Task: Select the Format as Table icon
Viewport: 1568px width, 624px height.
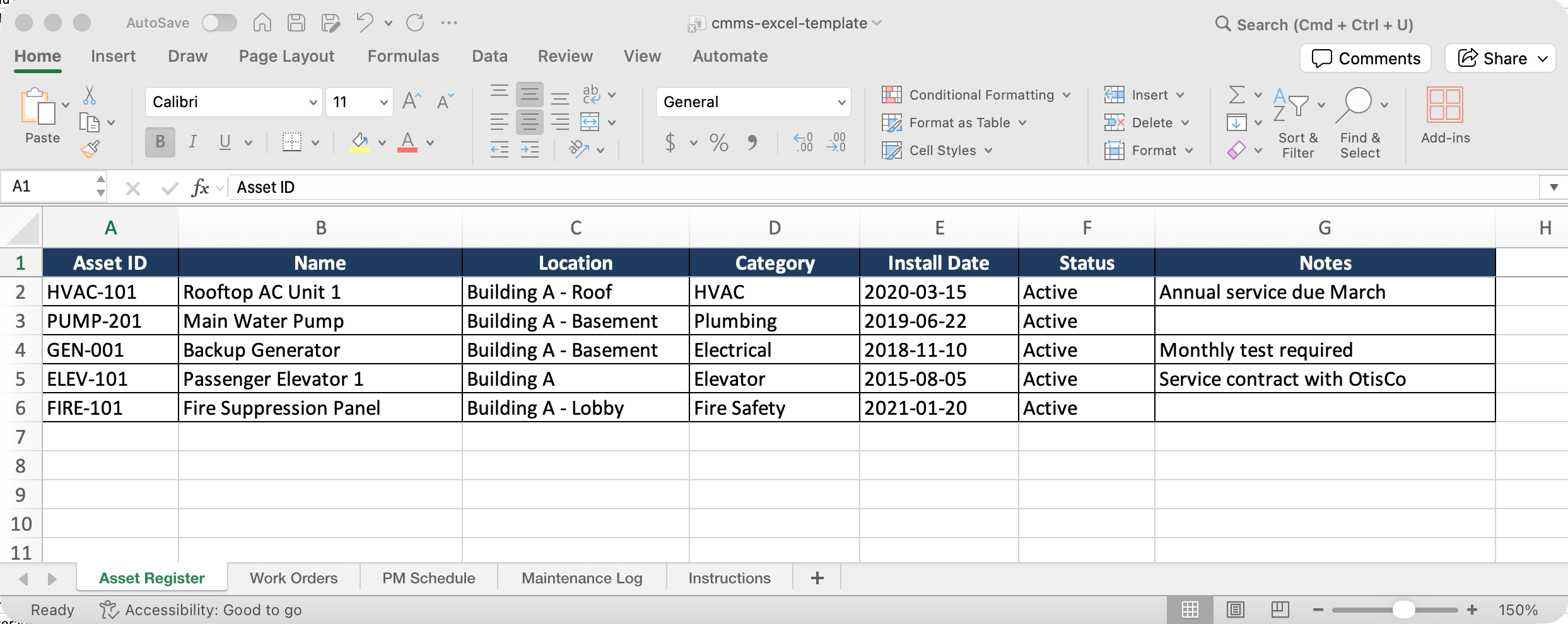Action: click(x=893, y=123)
